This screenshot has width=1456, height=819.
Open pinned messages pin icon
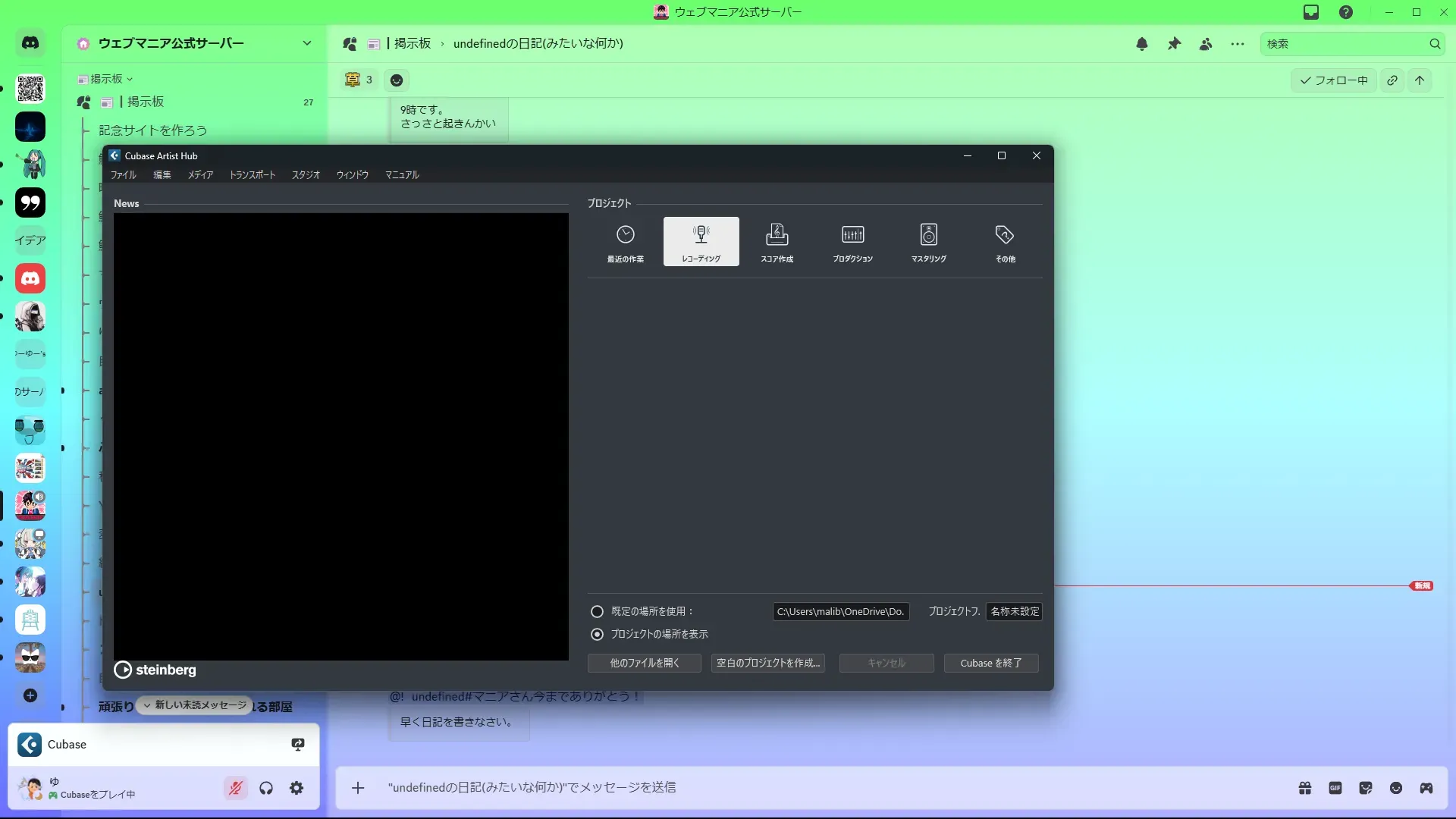[x=1174, y=44]
